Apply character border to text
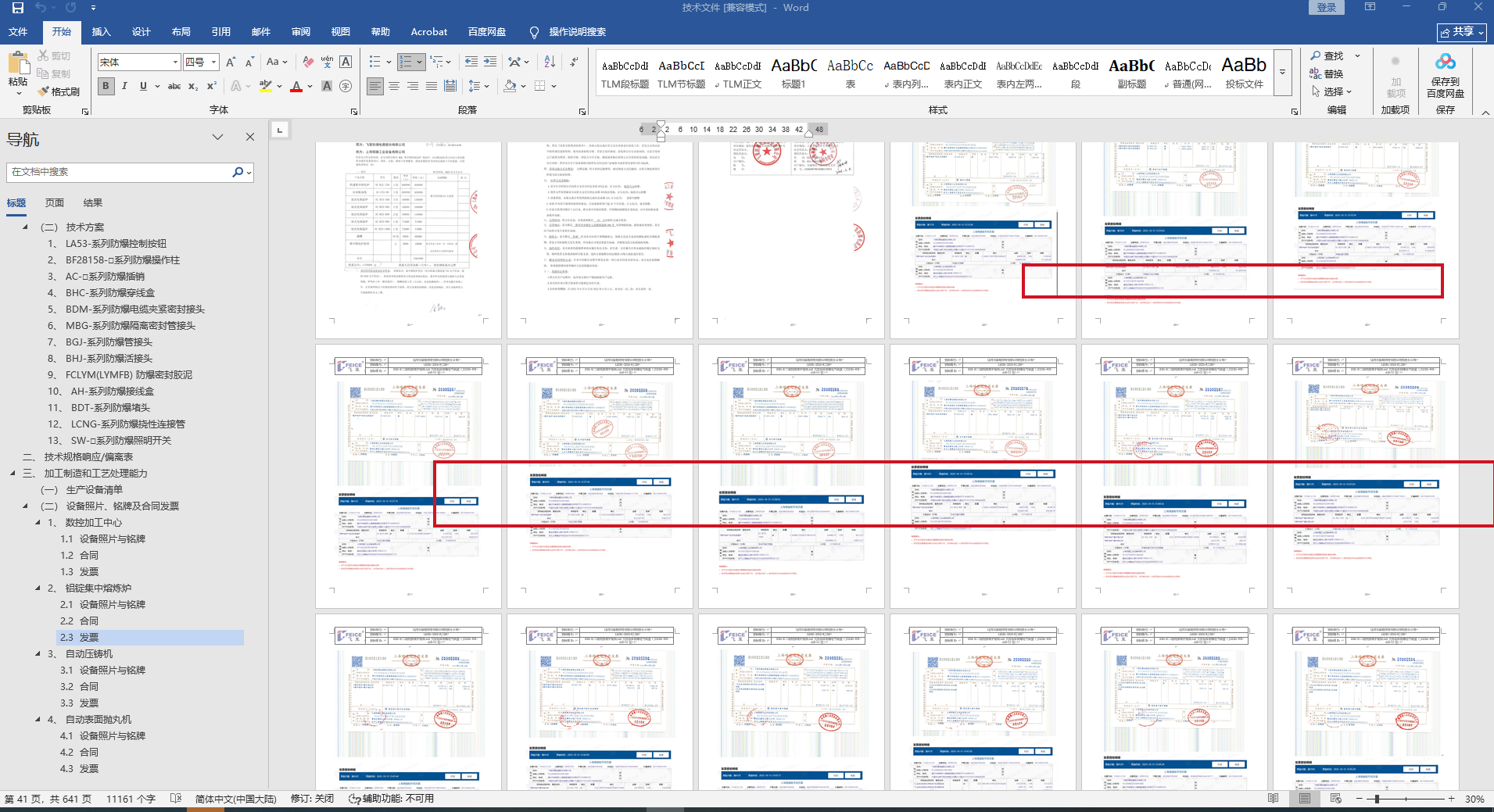Image resolution: width=1494 pixels, height=812 pixels. pos(346,62)
